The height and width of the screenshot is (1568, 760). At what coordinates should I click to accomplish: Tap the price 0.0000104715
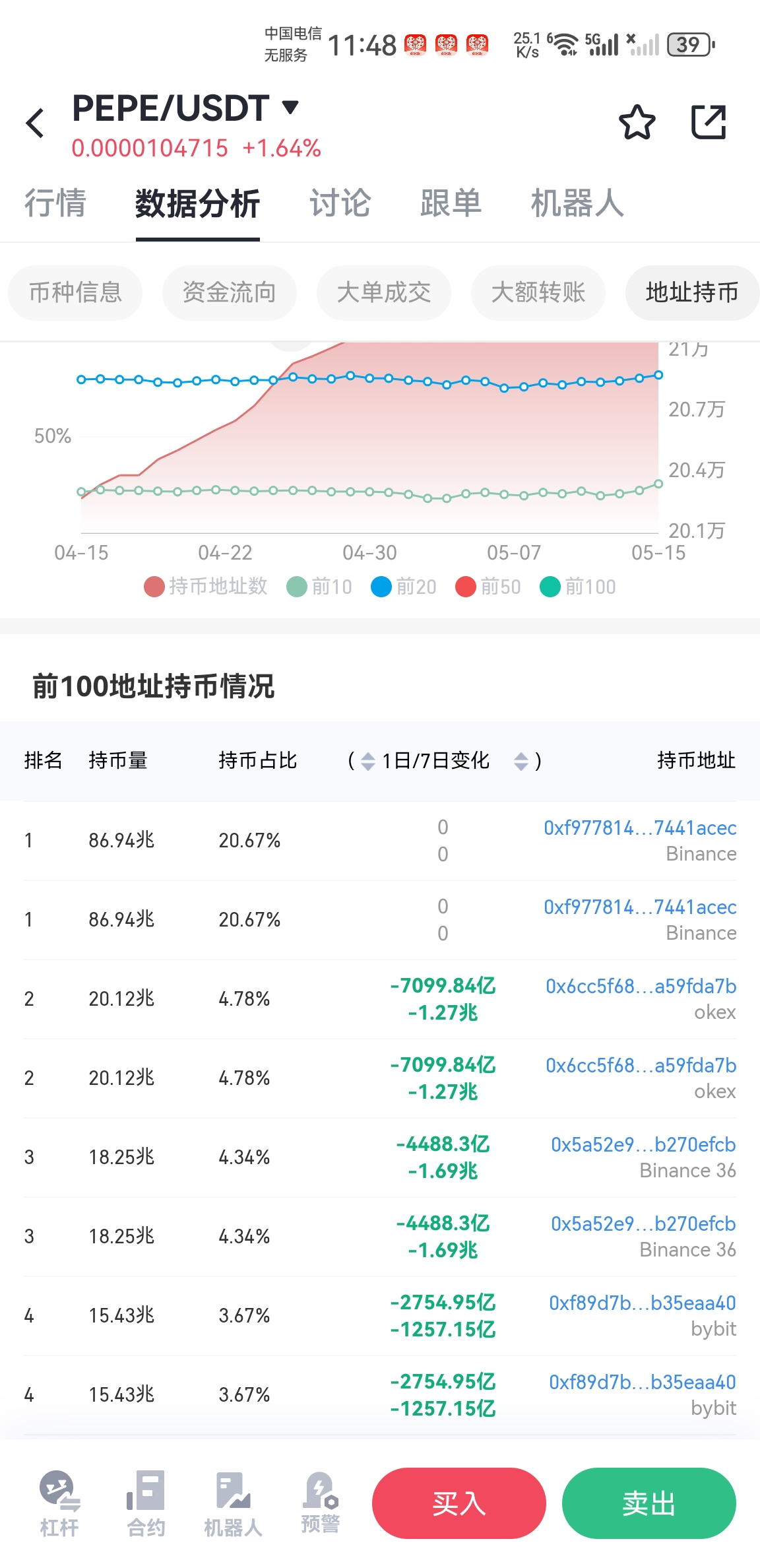coord(150,148)
